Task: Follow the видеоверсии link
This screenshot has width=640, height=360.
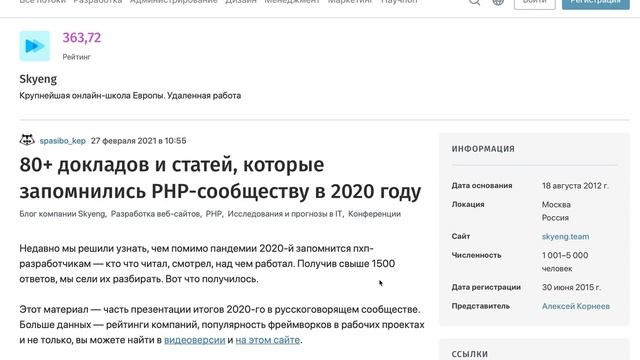Action: click(195, 340)
